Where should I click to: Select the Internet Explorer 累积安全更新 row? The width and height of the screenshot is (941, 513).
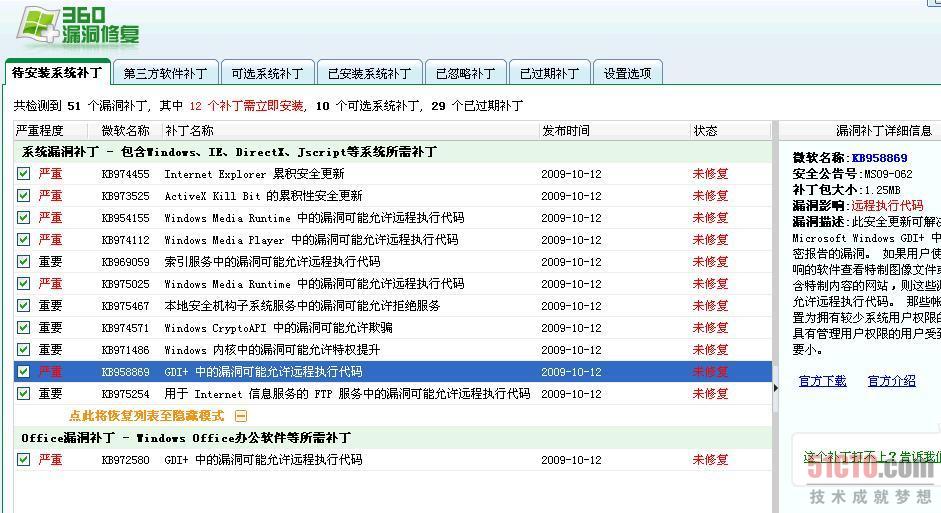click(x=393, y=174)
